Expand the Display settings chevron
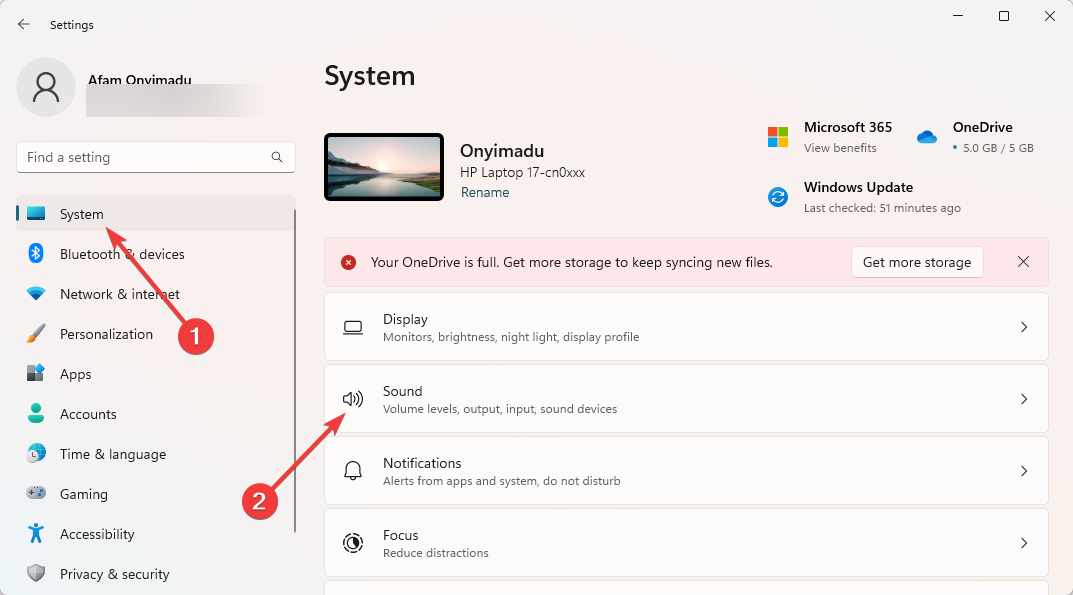Screen dimensions: 1073x595 (1024, 327)
